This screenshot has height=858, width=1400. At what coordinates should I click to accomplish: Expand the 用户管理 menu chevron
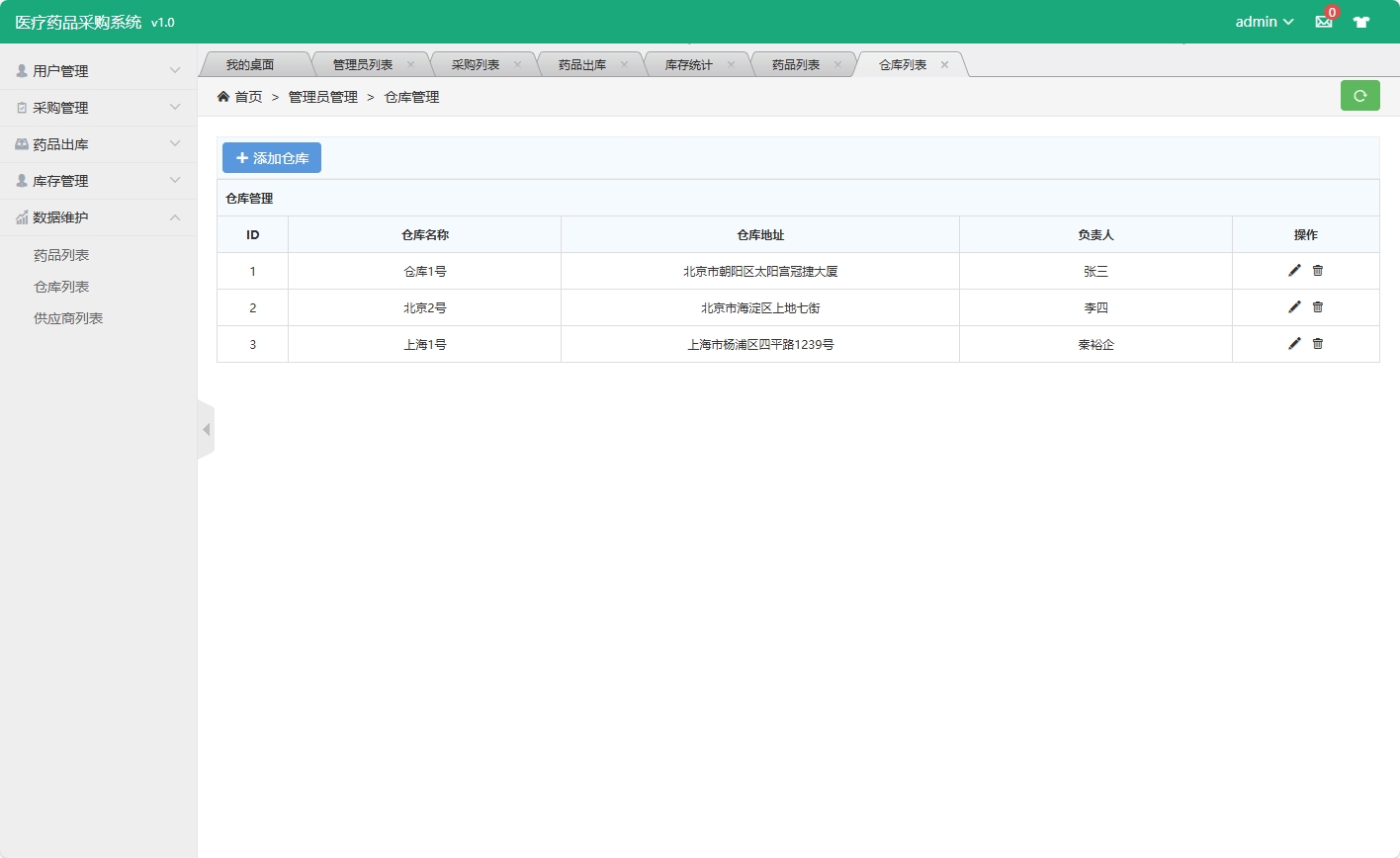(176, 70)
